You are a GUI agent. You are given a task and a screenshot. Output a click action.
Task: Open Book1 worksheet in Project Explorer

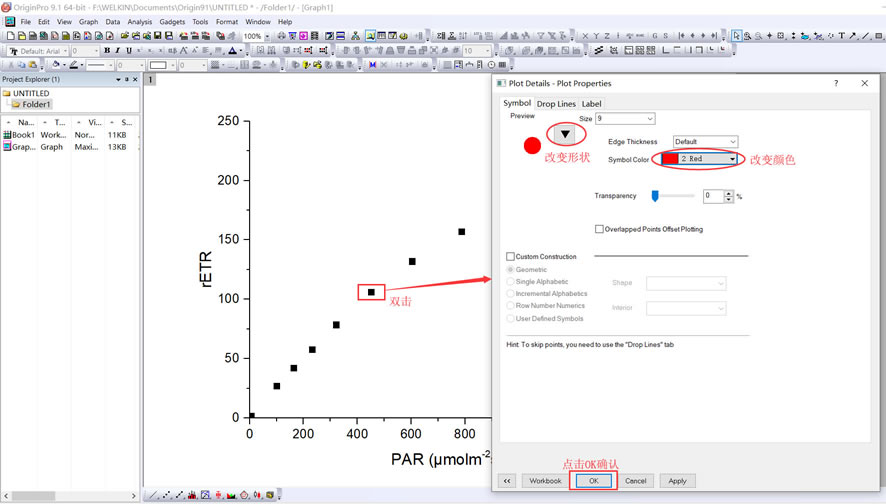(20, 135)
